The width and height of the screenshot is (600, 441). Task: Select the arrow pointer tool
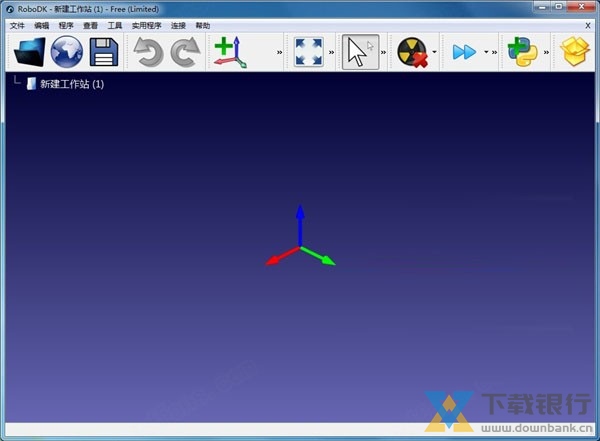click(x=360, y=51)
